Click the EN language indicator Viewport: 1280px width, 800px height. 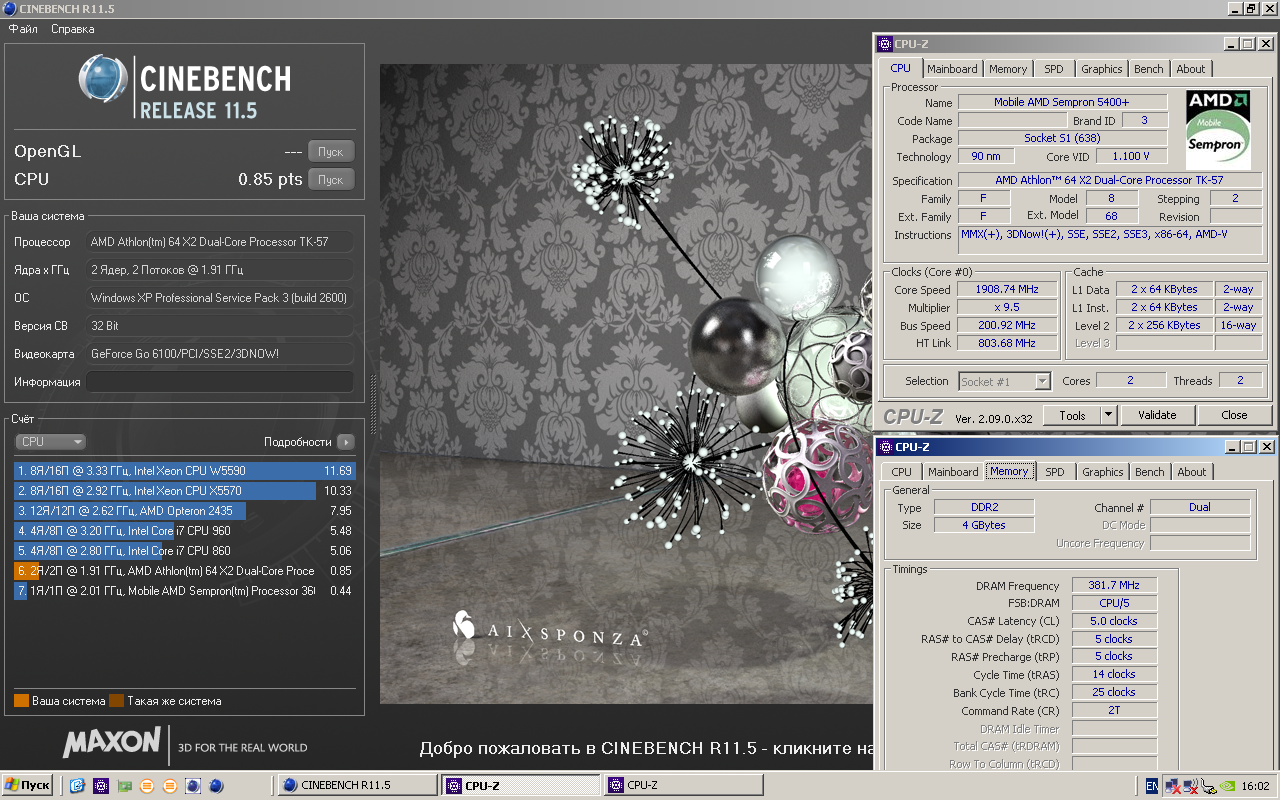[x=1151, y=787]
